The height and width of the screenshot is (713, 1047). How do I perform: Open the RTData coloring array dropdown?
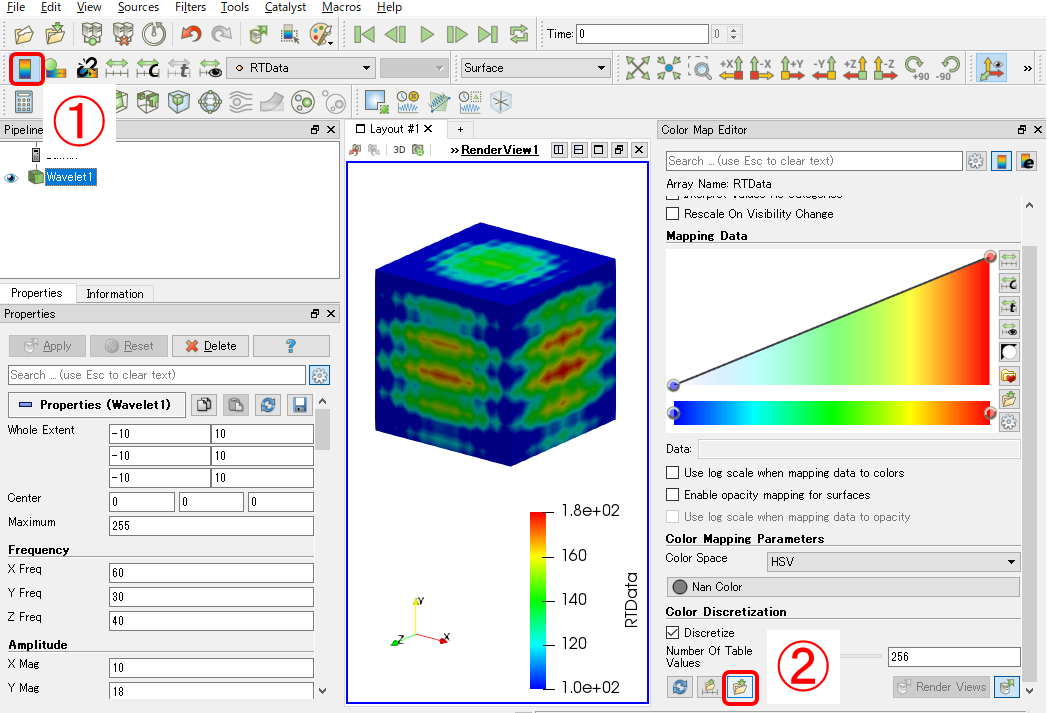coord(301,68)
